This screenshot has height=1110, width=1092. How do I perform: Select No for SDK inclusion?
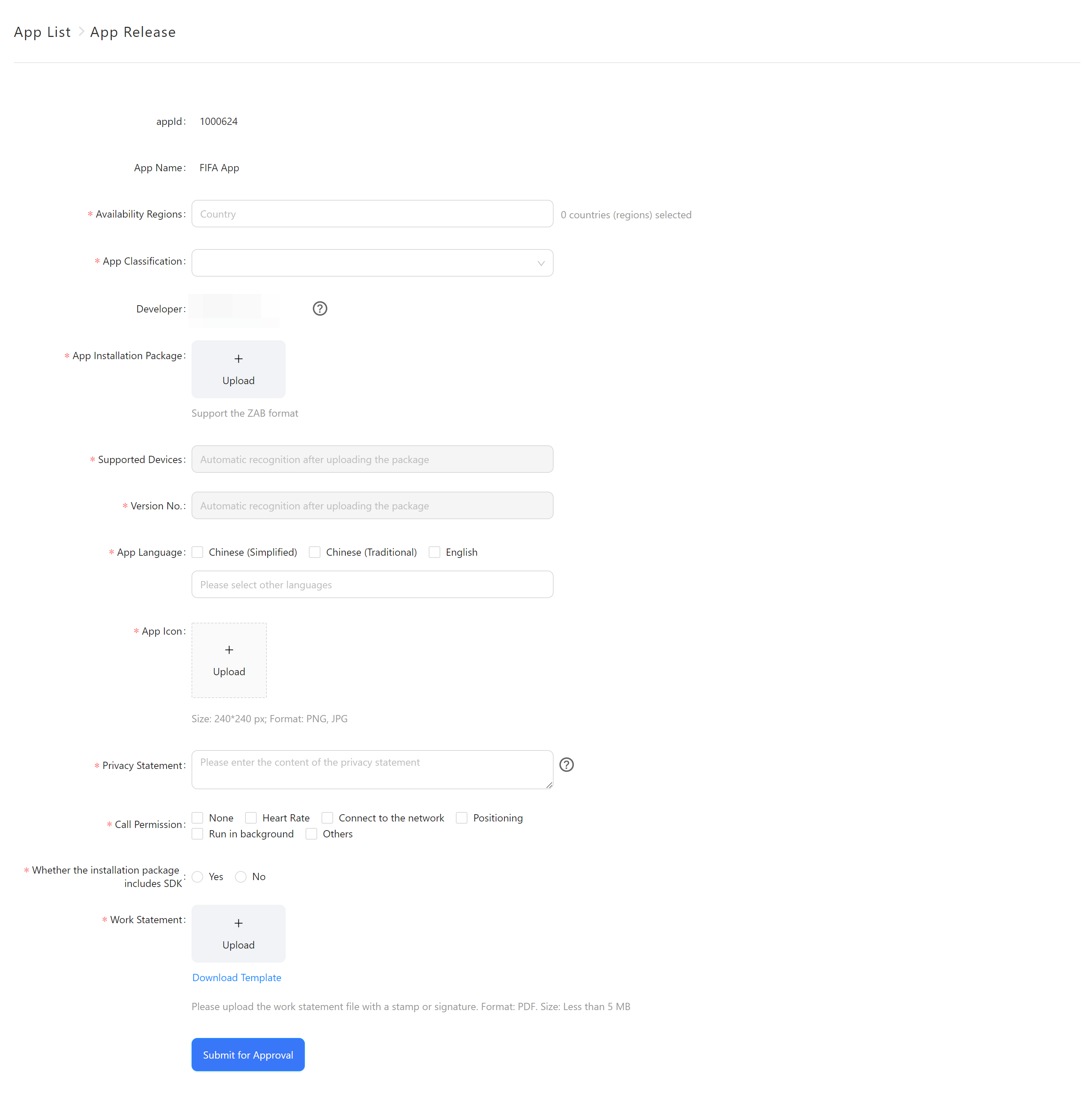point(241,876)
